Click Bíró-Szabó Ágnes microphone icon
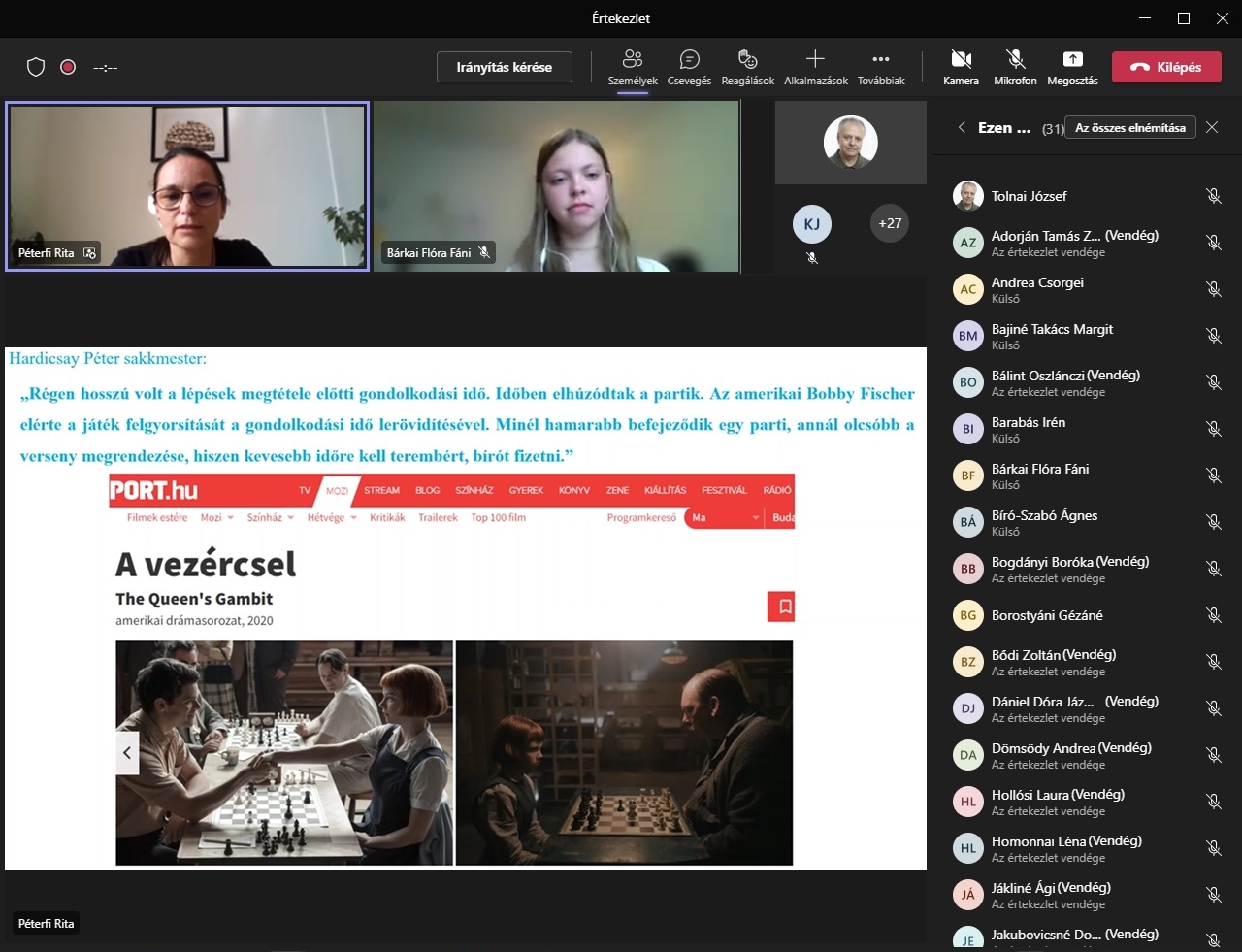The image size is (1242, 952). [x=1213, y=522]
